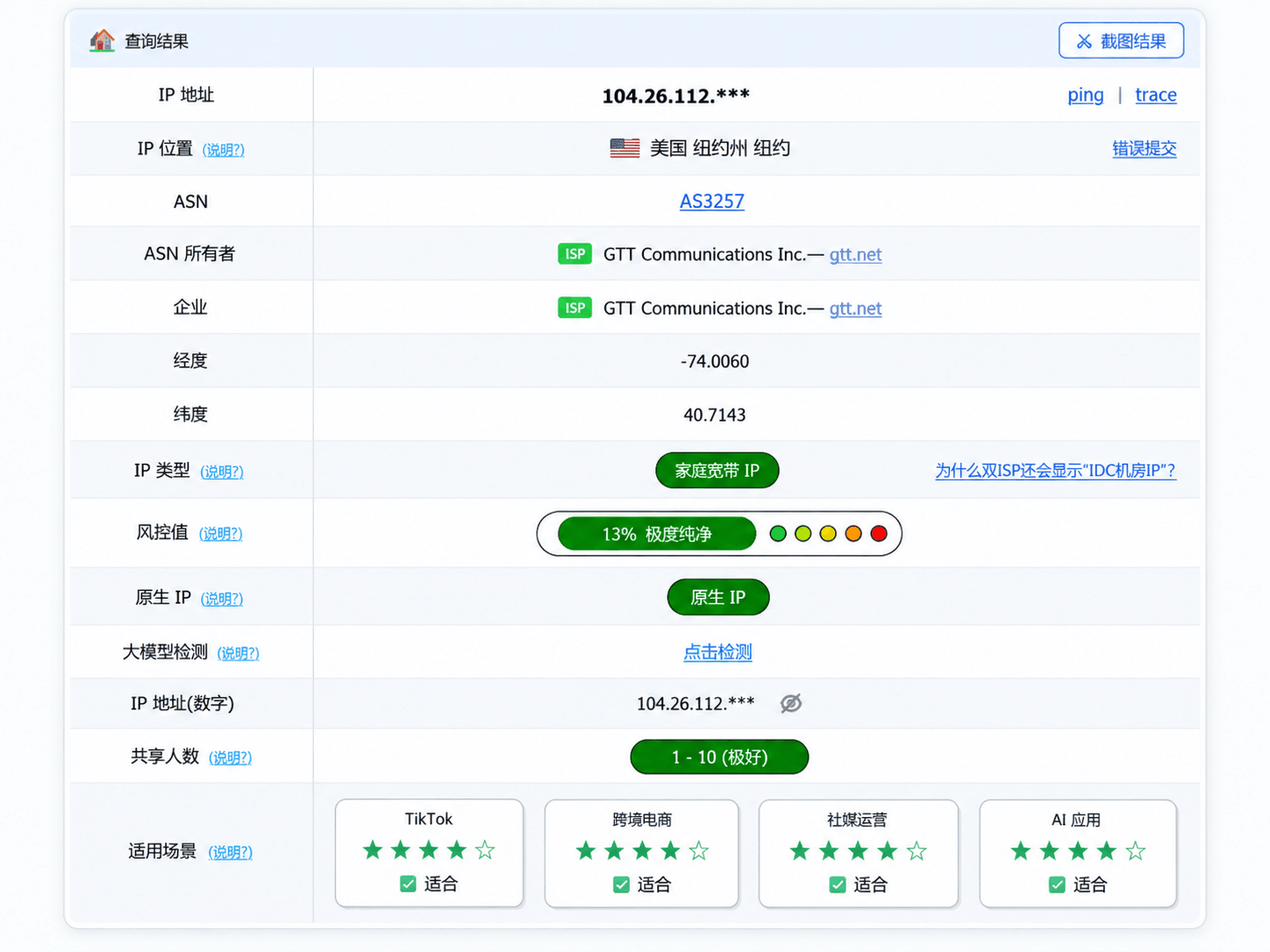Viewport: 1270px width, 952px height.
Task: Open 说明 help beside IP 位置
Action: coord(223,150)
